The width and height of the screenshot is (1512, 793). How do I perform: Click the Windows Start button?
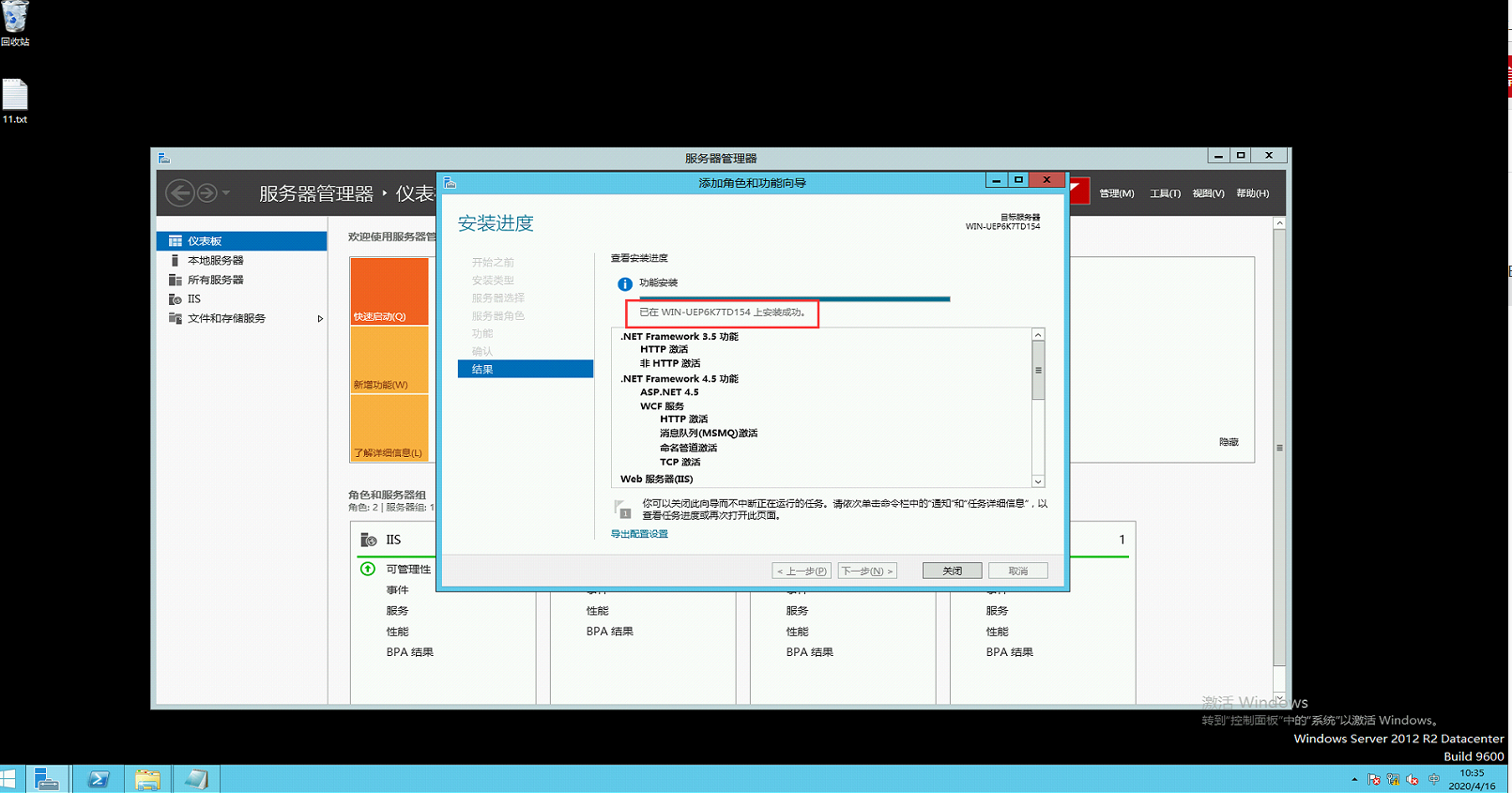pos(8,779)
